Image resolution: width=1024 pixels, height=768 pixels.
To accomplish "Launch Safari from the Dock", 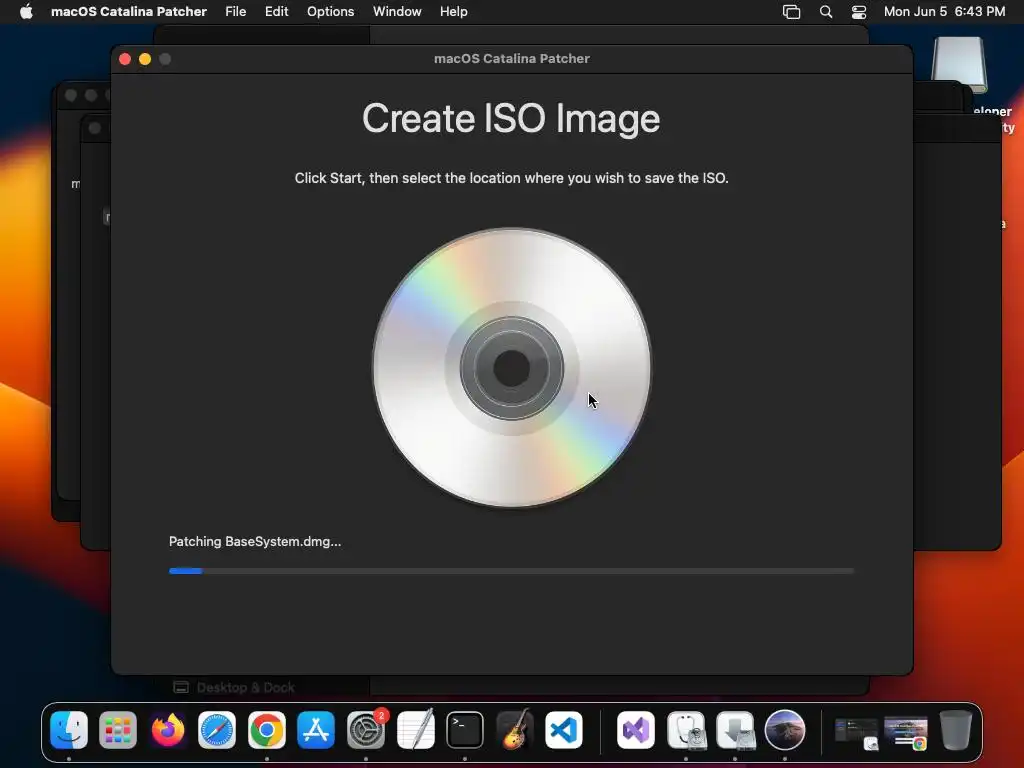I will pyautogui.click(x=217, y=730).
